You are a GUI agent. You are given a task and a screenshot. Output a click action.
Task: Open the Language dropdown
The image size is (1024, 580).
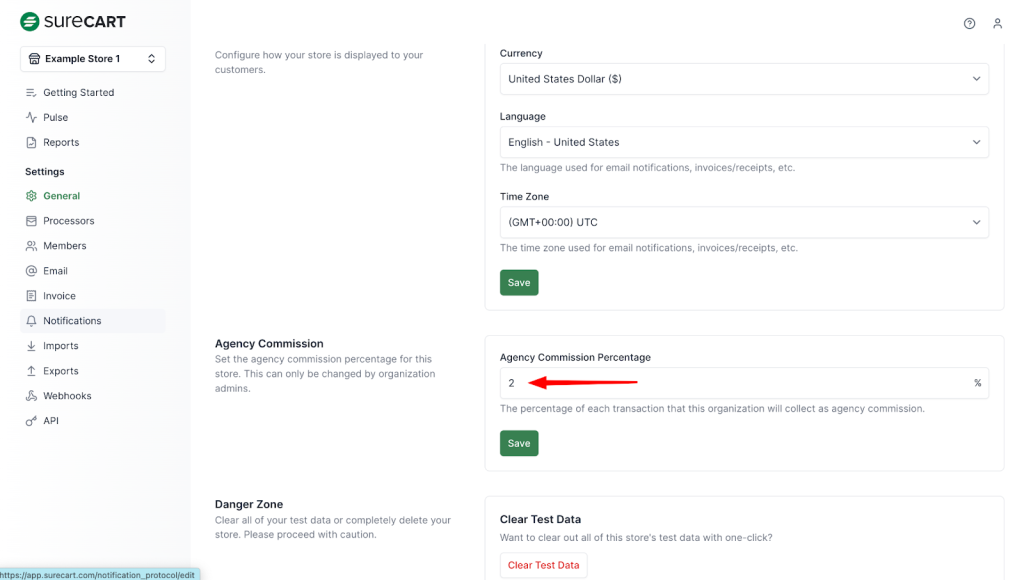coord(744,142)
